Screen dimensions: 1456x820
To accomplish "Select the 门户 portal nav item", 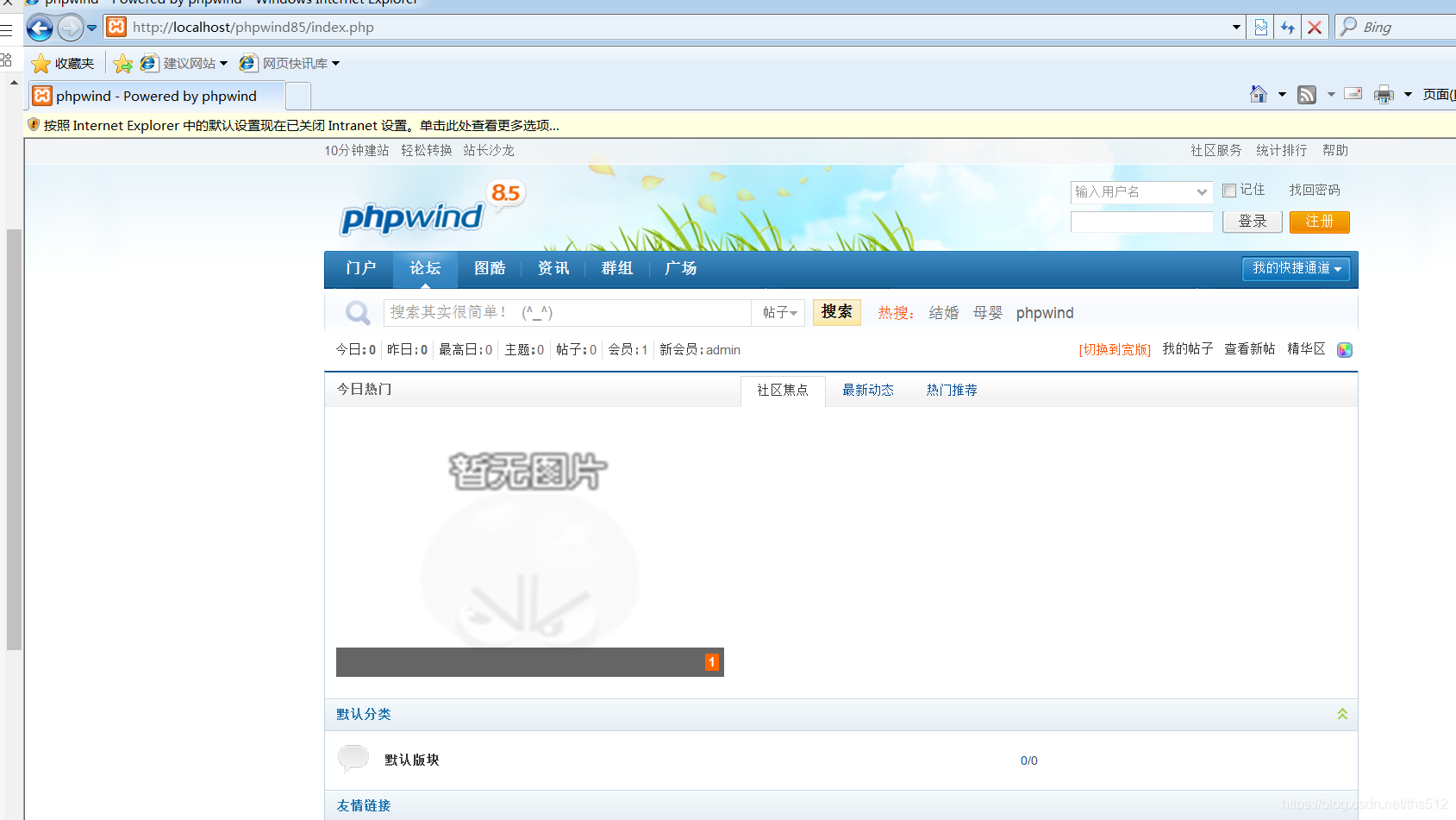I will click(361, 268).
